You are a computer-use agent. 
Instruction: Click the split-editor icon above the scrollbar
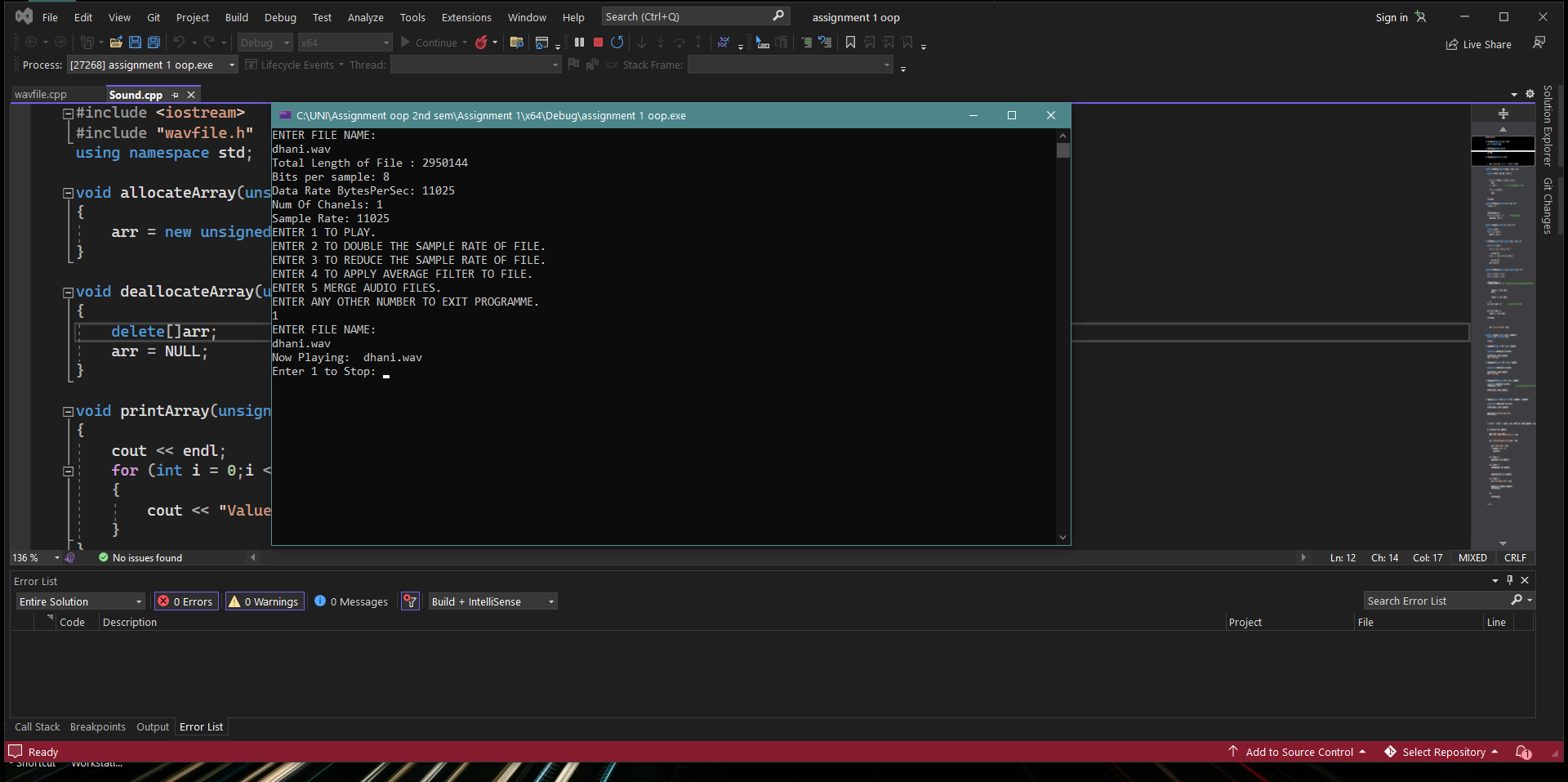coord(1503,114)
